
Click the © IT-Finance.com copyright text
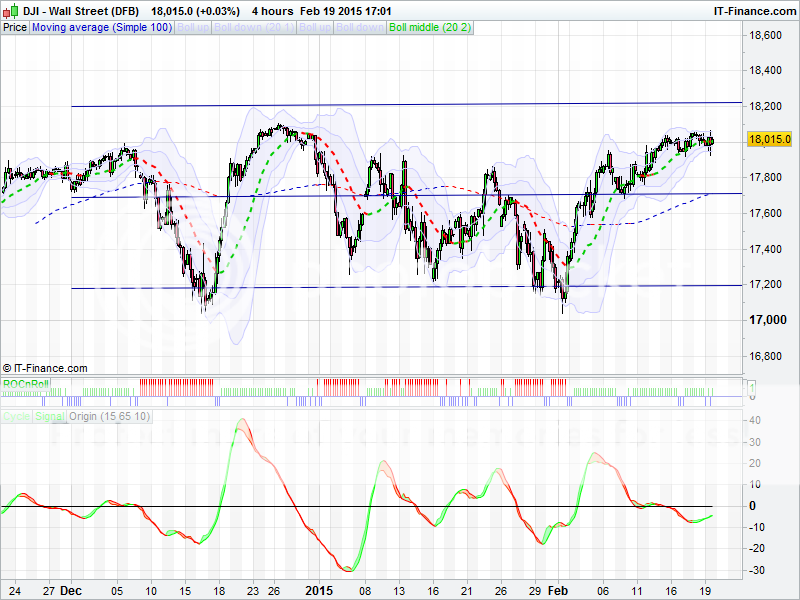[x=45, y=368]
